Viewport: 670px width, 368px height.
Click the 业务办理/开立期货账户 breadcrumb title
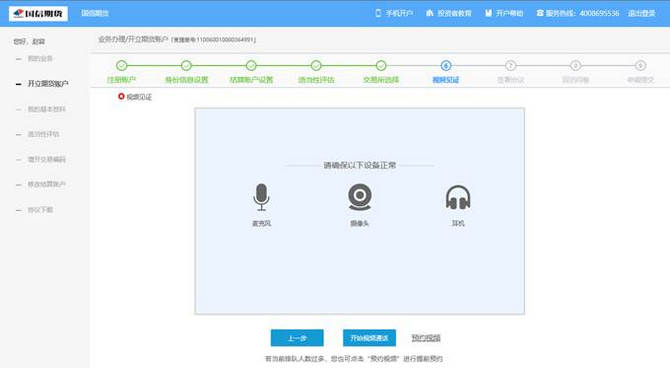(133, 39)
